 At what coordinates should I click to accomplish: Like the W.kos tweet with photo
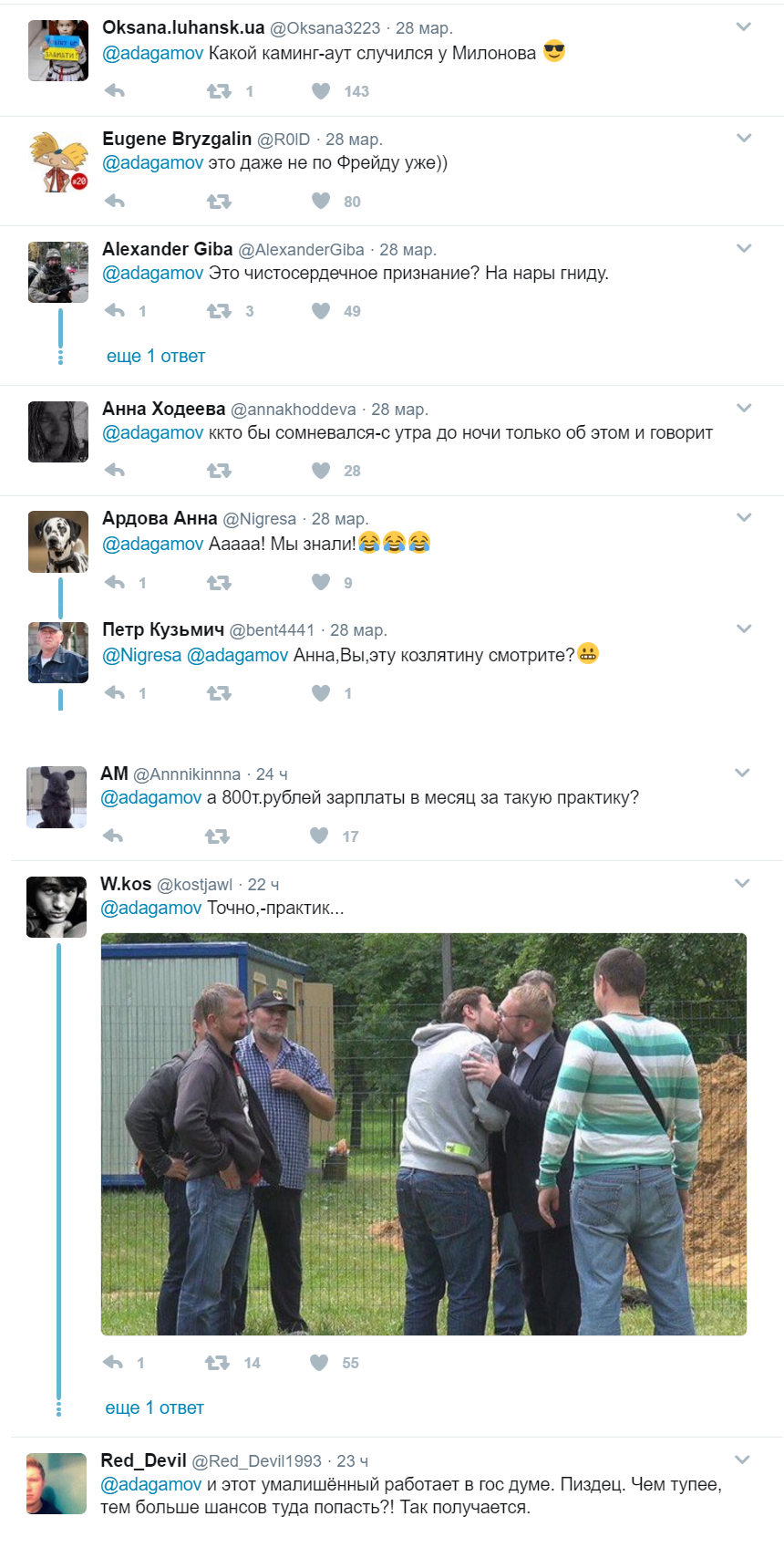[319, 1362]
